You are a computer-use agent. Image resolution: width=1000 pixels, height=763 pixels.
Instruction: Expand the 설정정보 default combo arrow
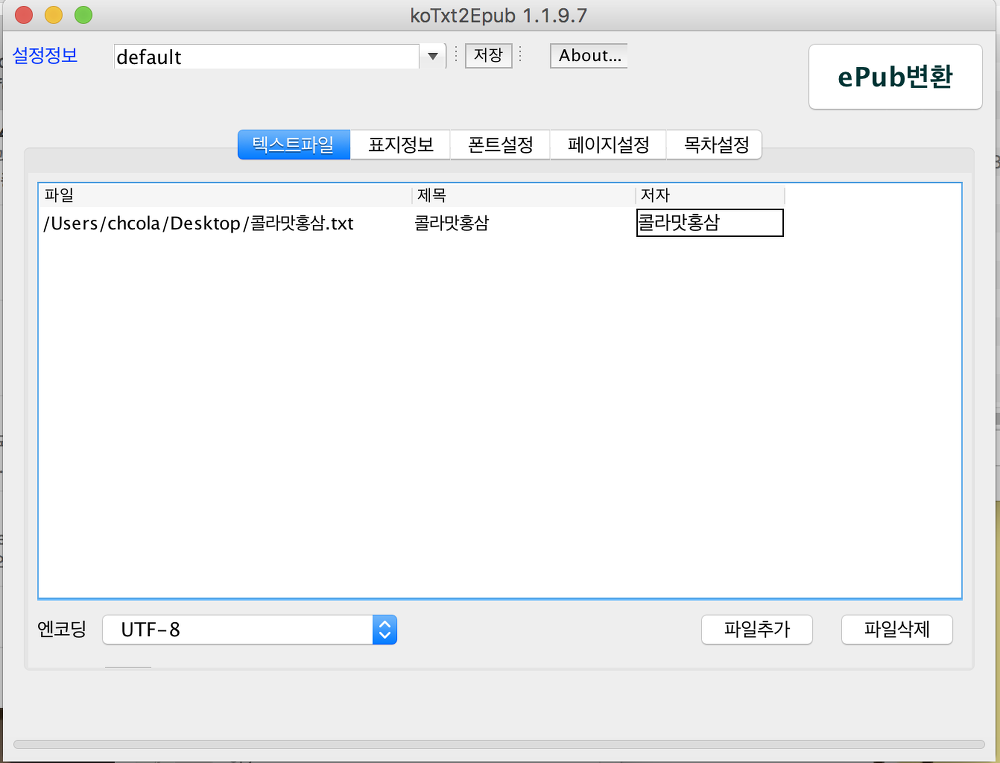[x=432, y=57]
